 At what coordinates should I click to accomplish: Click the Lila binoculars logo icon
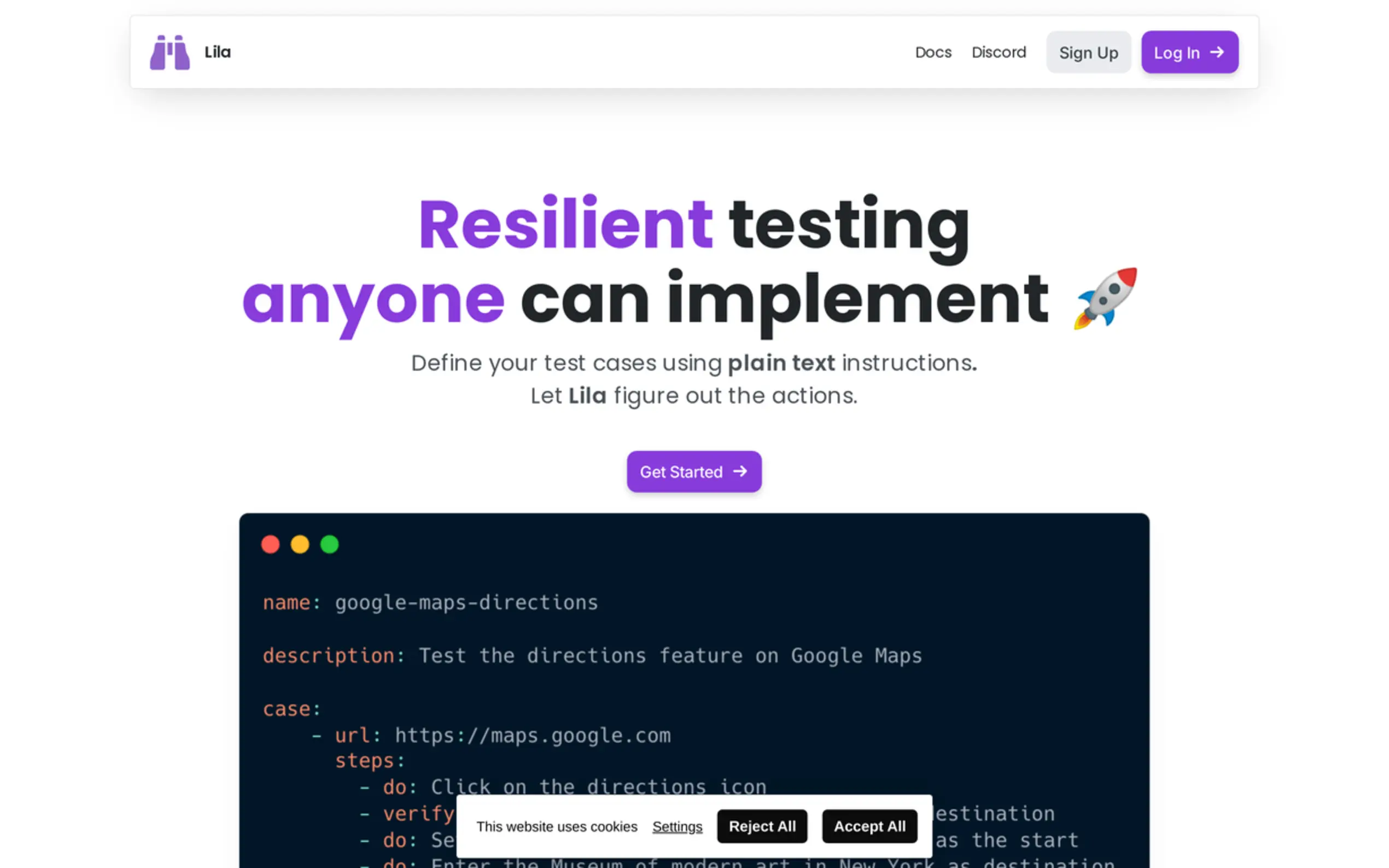[x=170, y=52]
